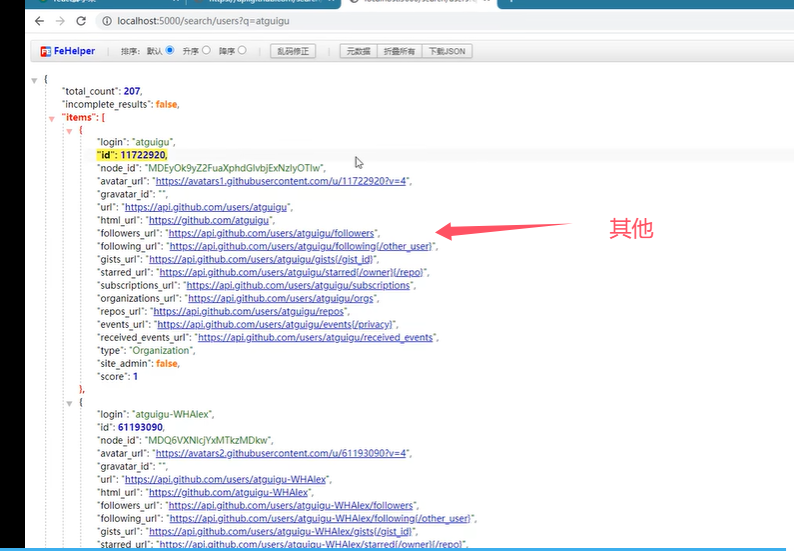Open the atguigu-WHAlex gists_url link
The width and height of the screenshot is (794, 554).
281,532
